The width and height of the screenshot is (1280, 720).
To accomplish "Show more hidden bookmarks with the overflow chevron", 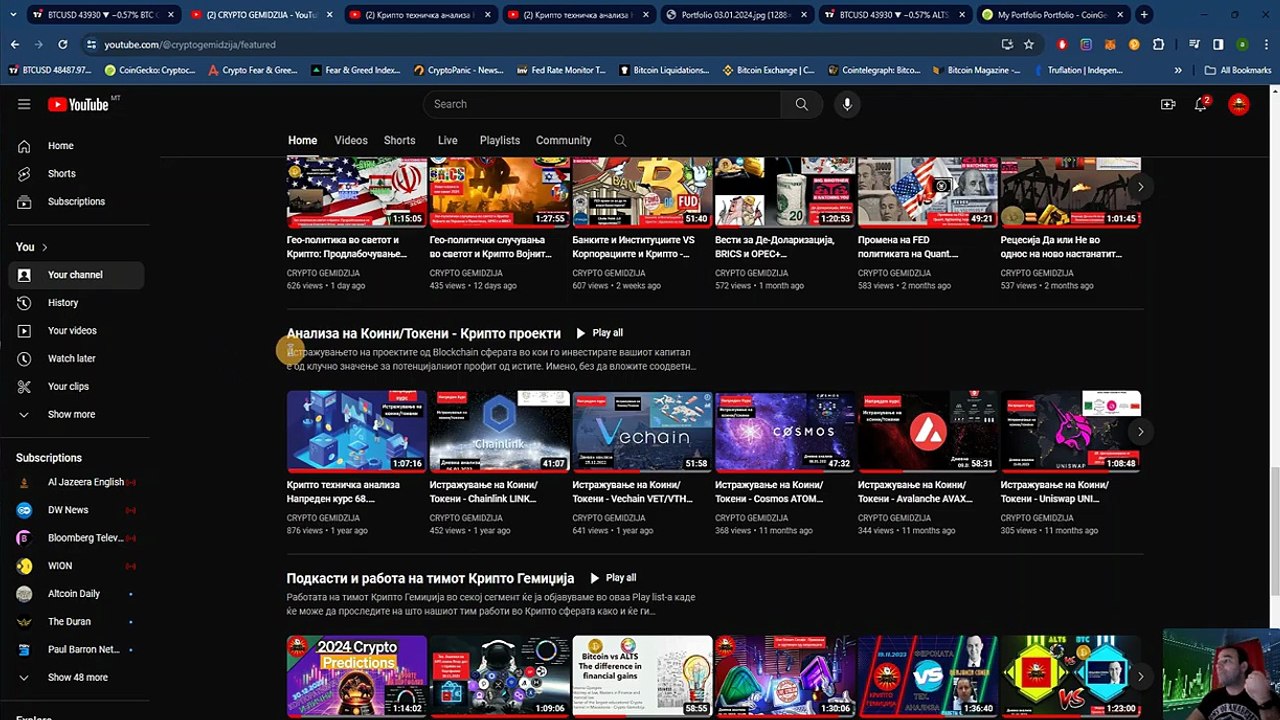I will (1178, 71).
